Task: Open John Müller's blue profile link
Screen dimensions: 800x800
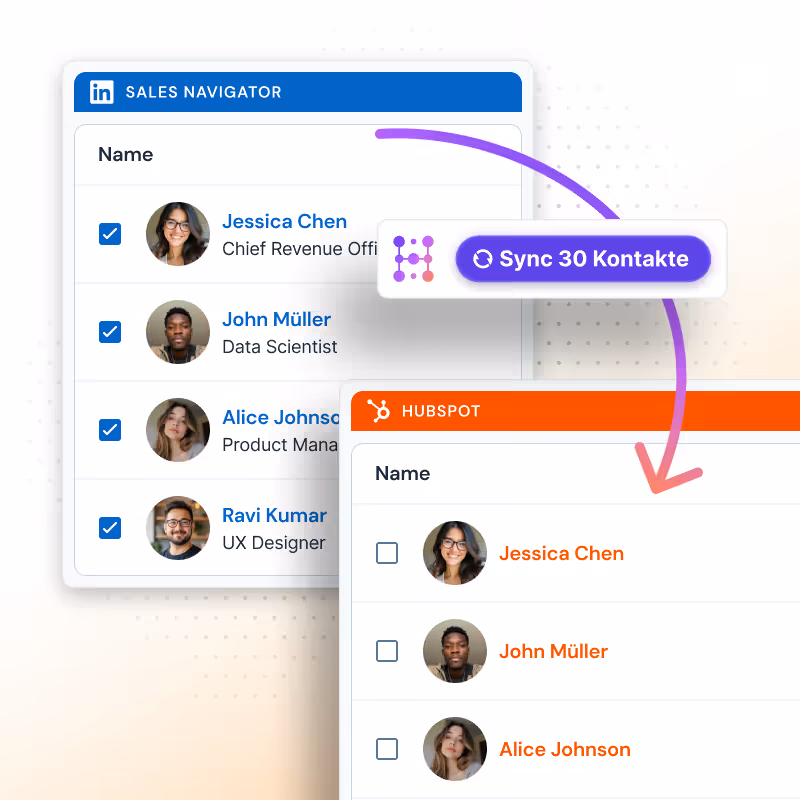Action: tap(277, 319)
